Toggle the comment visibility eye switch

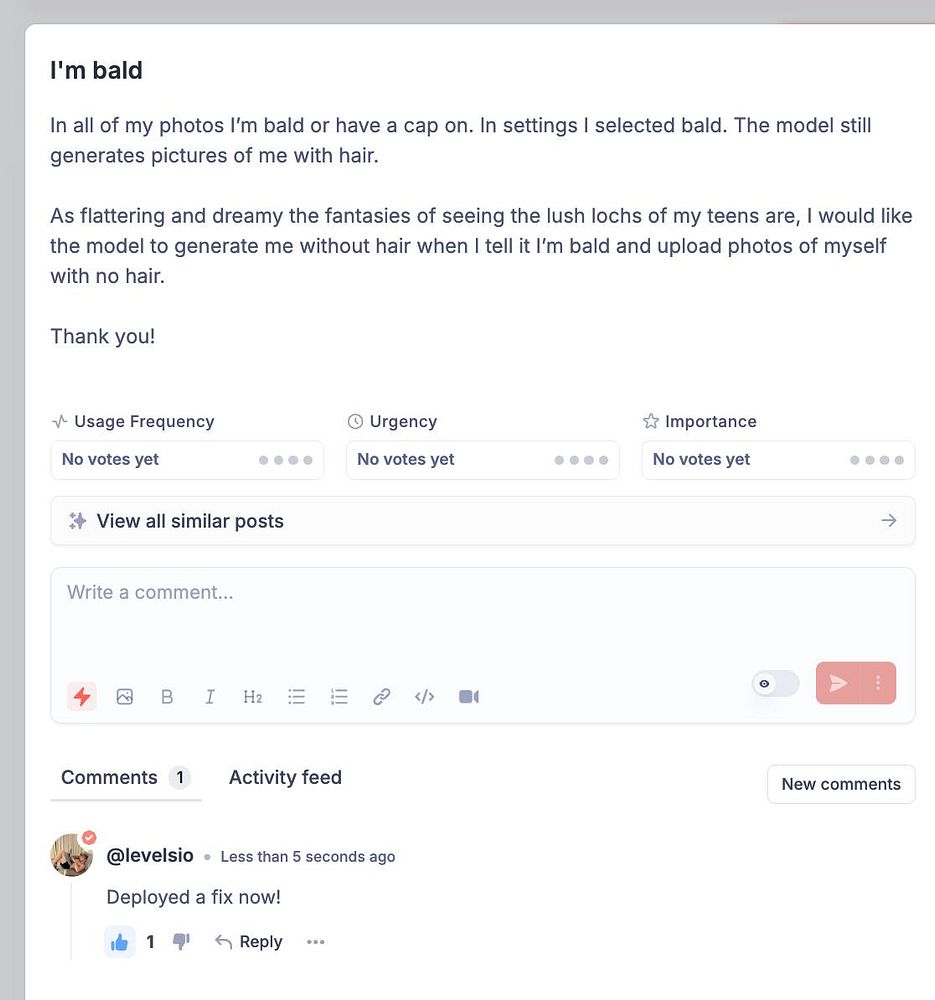pyautogui.click(x=775, y=684)
